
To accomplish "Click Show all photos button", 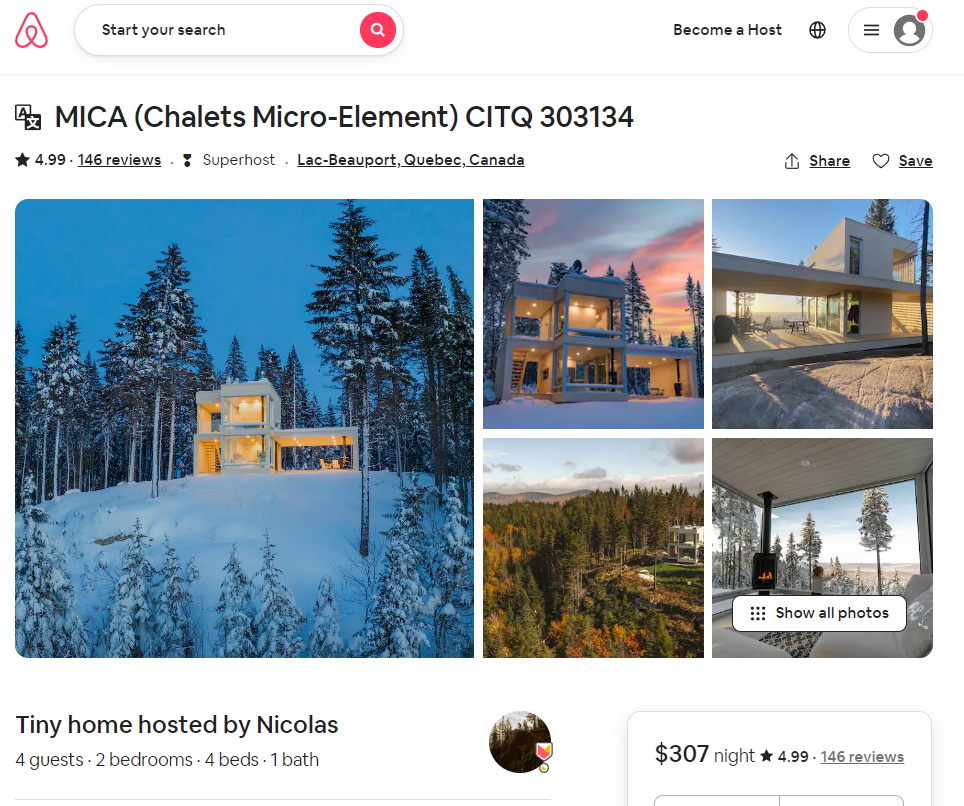I will point(820,613).
